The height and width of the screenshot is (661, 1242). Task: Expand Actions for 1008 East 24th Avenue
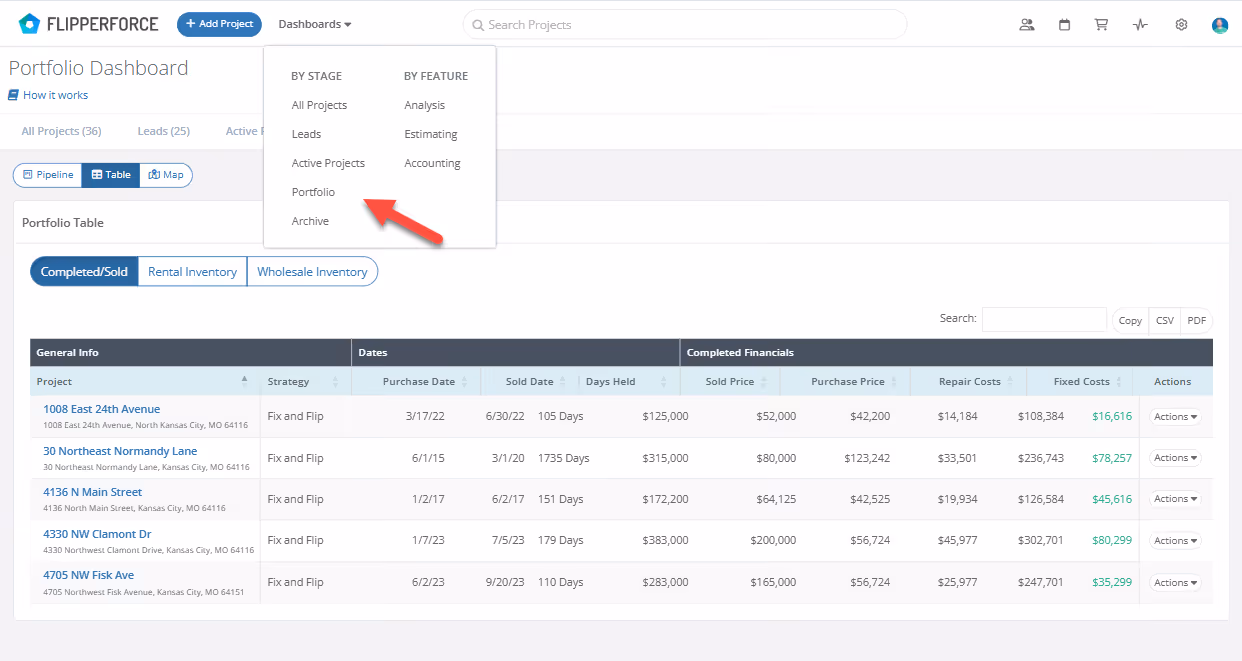click(1175, 416)
